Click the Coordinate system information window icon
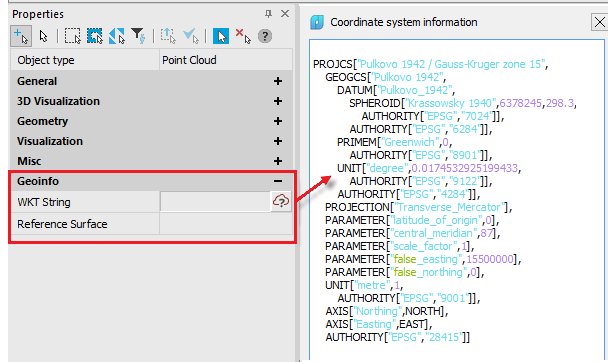Viewport: 608px width, 362px height. click(317, 22)
